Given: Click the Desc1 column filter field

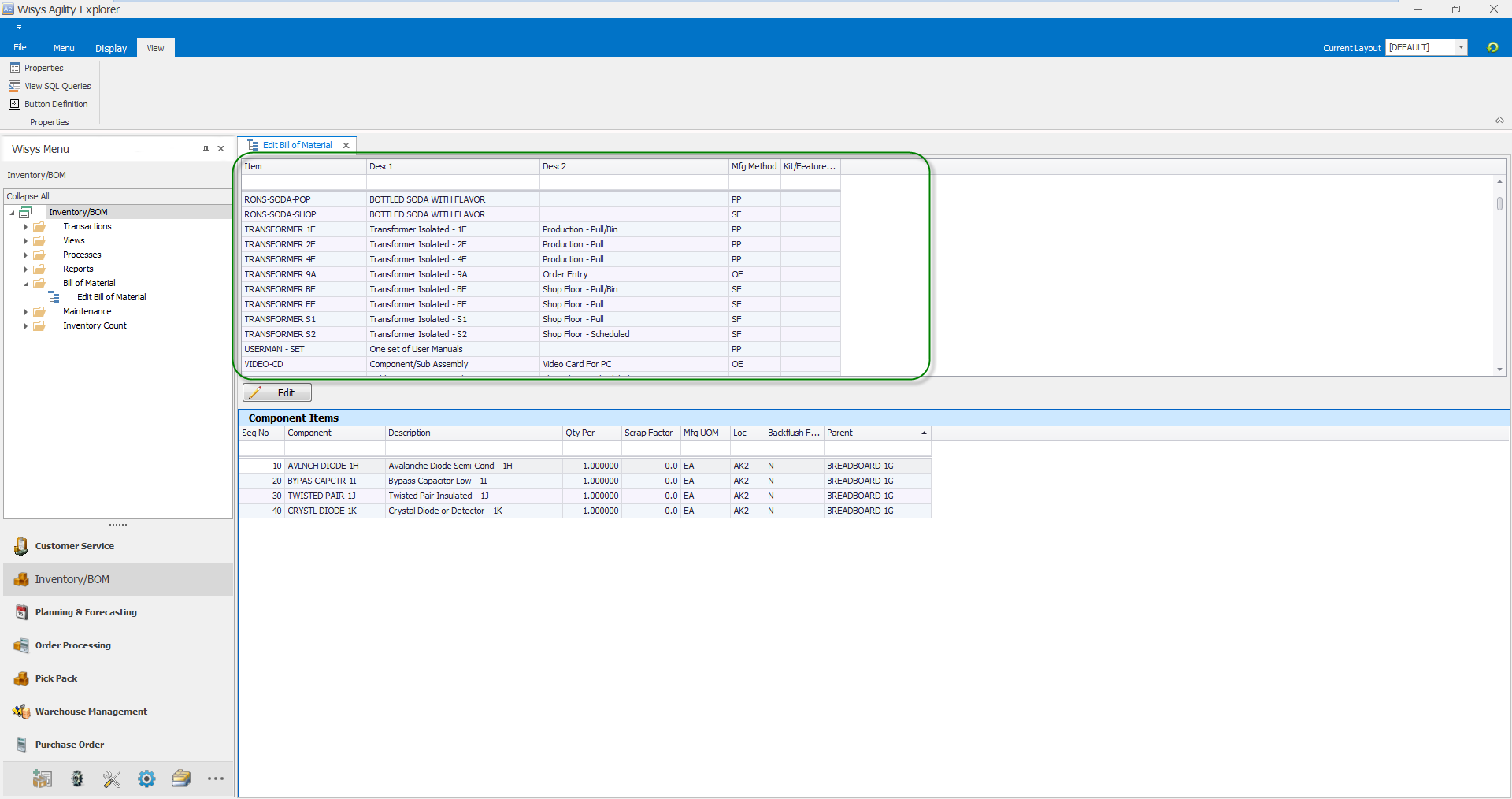Looking at the screenshot, I should [453, 182].
